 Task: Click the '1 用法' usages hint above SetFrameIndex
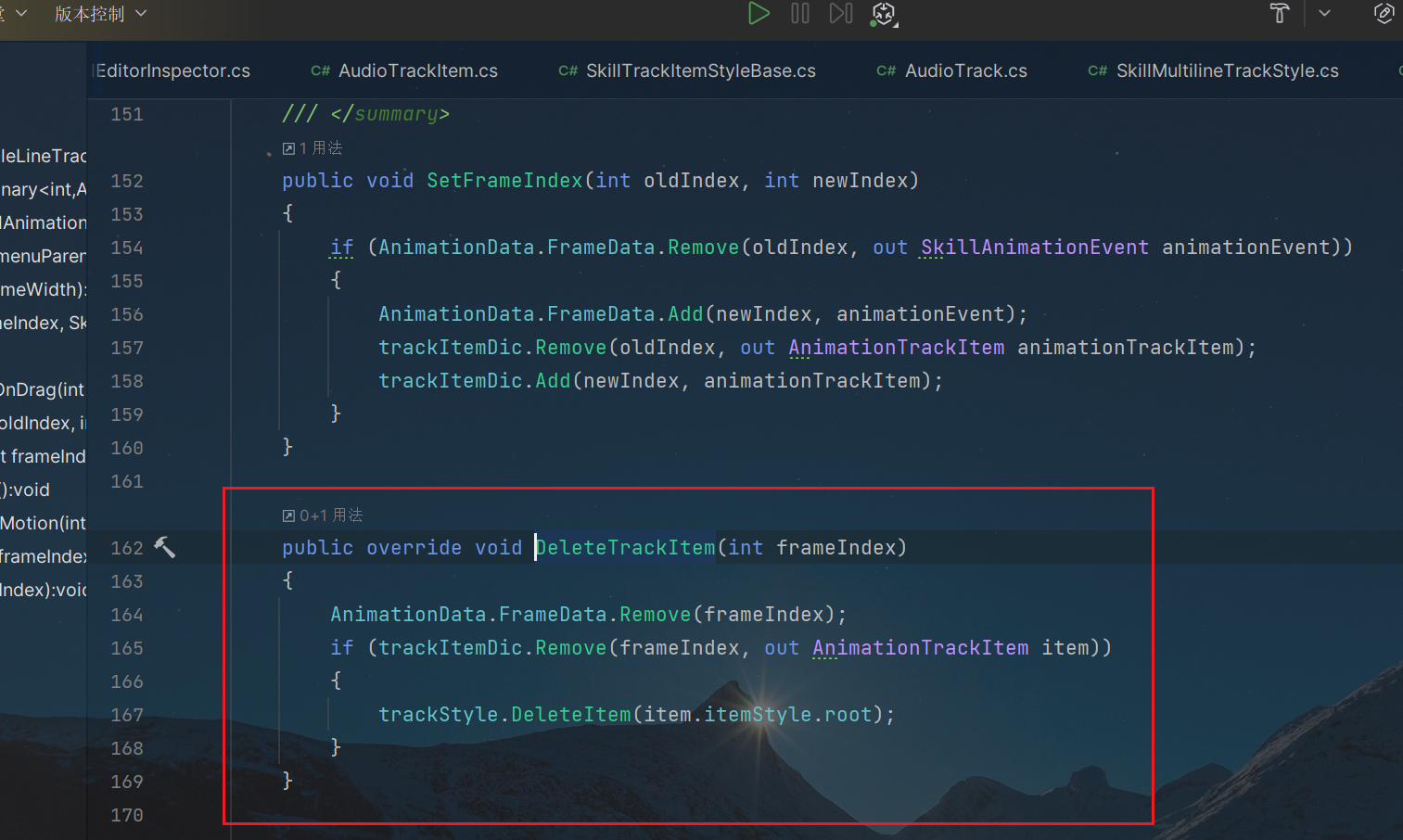point(313,148)
